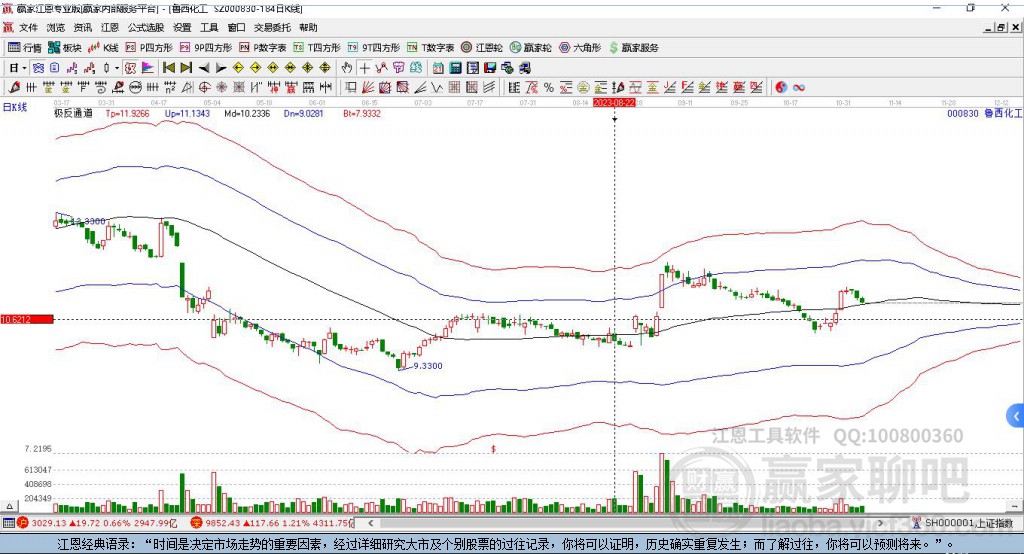This screenshot has width=1024, height=554.
Task: Select the hand pan tool
Action: pos(347,68)
